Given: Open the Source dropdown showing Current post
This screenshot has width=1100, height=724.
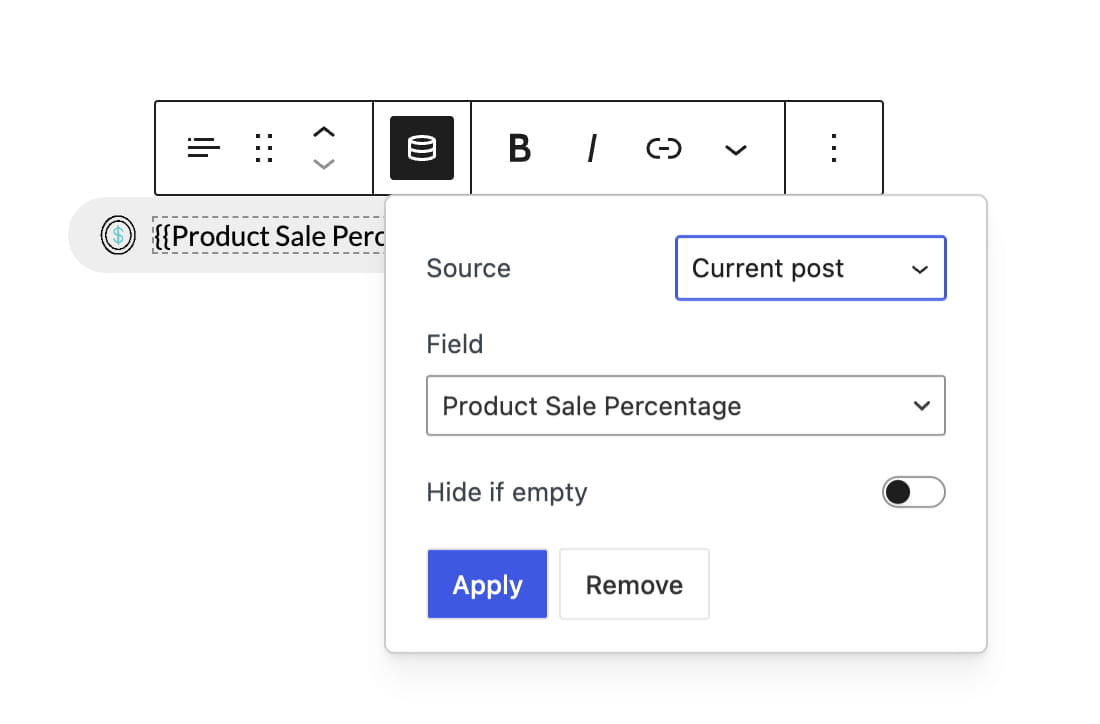Looking at the screenshot, I should click(x=811, y=268).
